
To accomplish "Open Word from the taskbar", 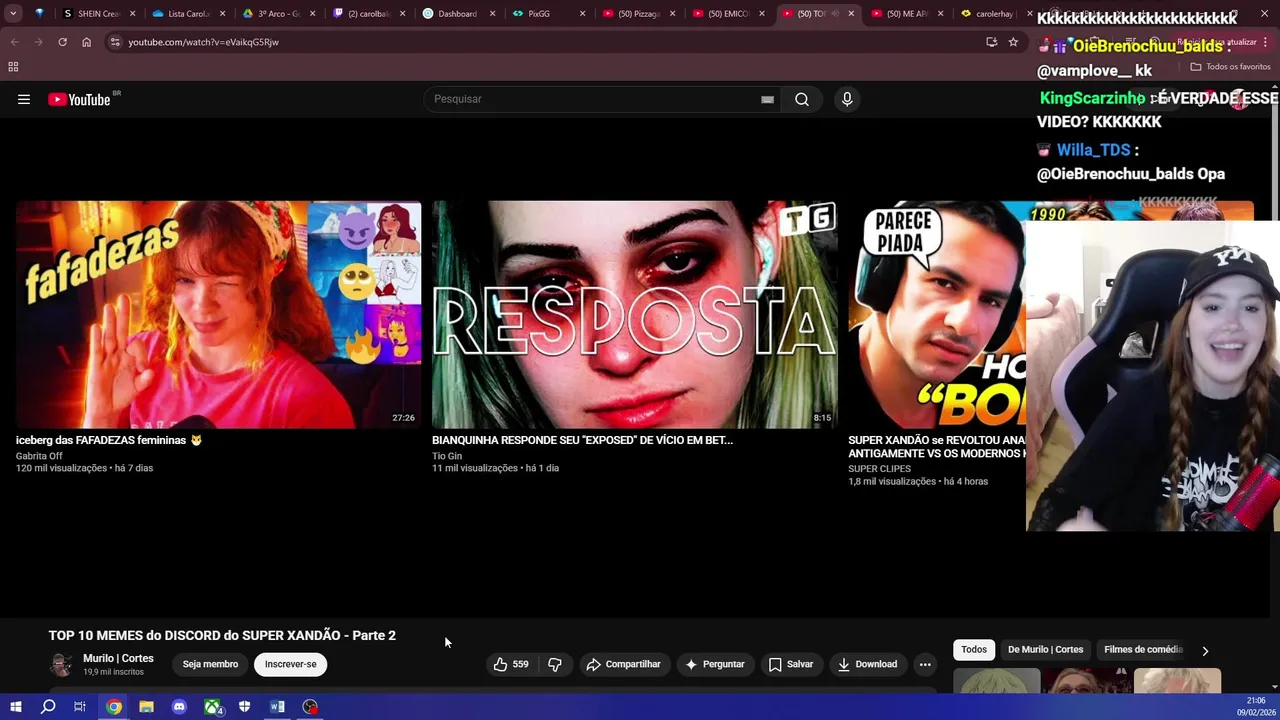I will (x=277, y=707).
